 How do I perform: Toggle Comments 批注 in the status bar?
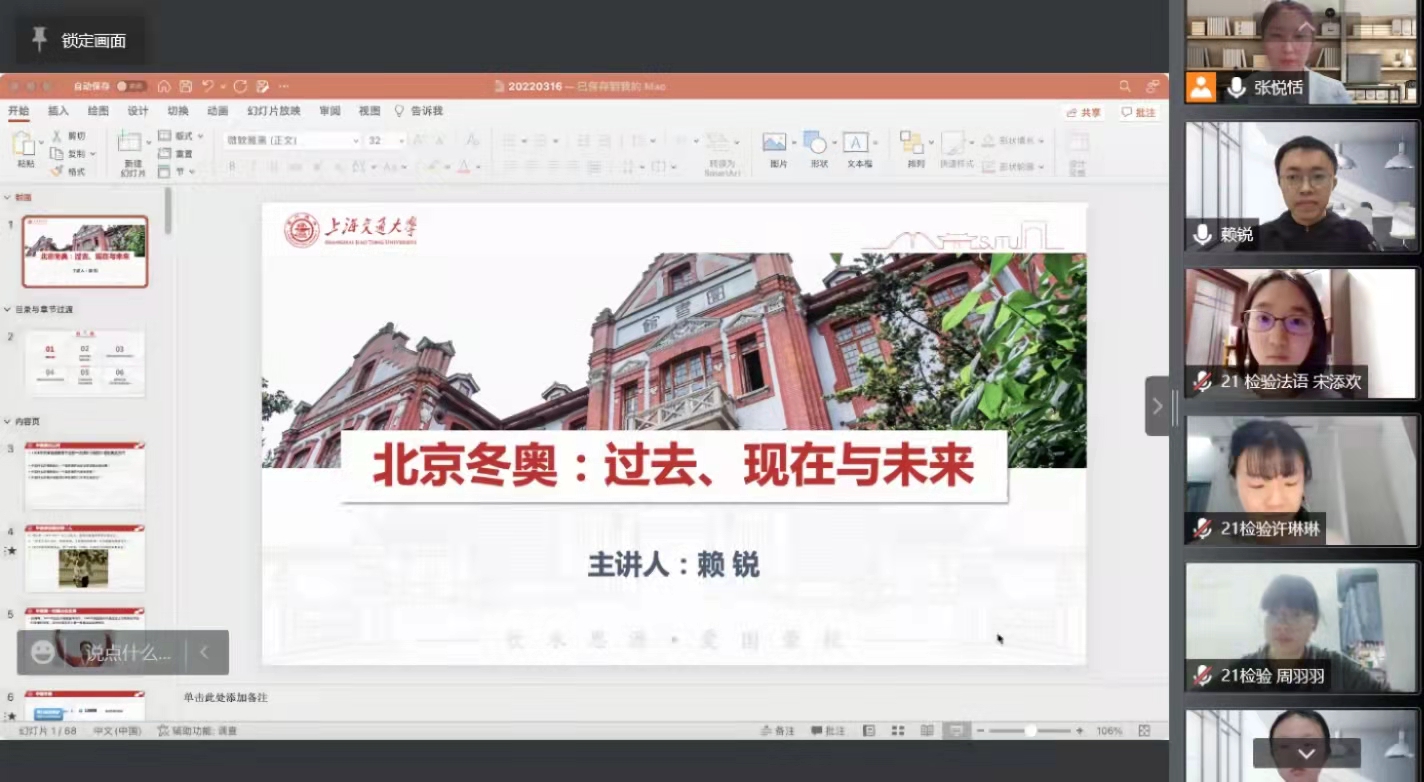829,731
